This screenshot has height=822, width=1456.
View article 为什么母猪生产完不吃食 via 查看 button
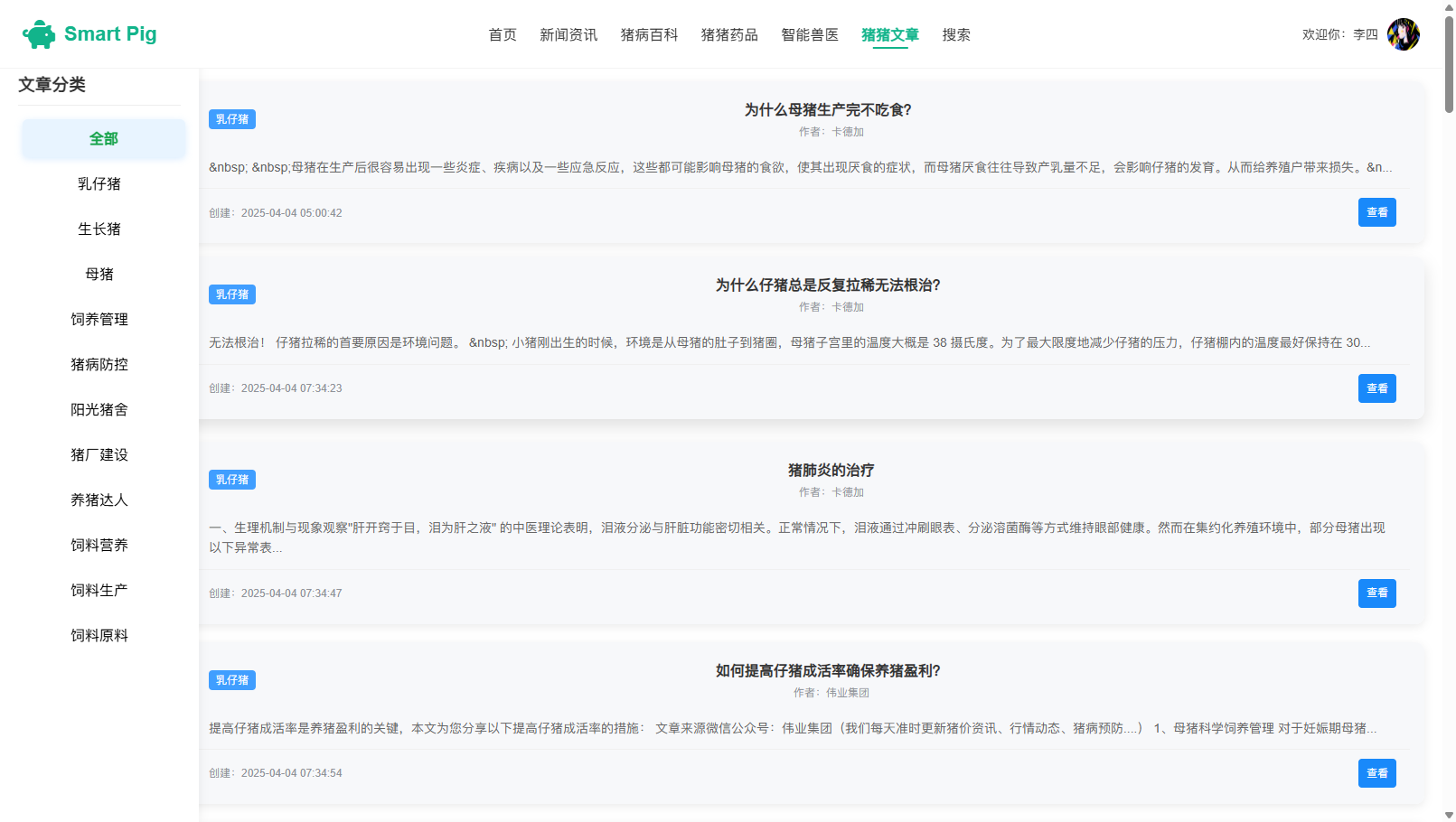(x=1376, y=212)
